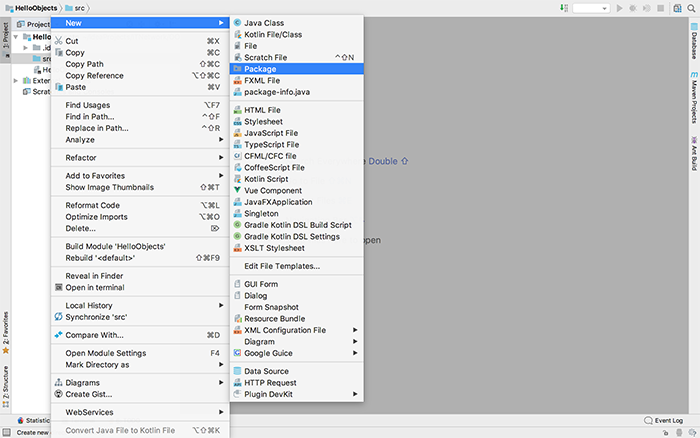Click the Debug bug icon in toolbar
The width and height of the screenshot is (700, 438).
tap(633, 8)
